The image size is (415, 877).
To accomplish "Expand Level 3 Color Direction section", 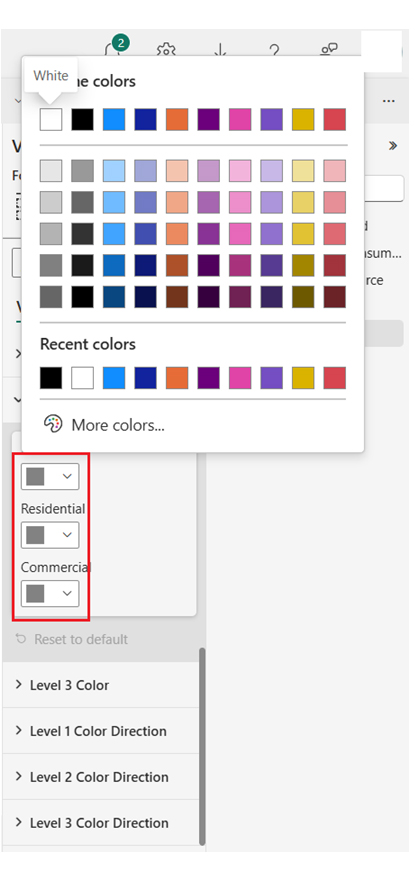I will tap(101, 823).
